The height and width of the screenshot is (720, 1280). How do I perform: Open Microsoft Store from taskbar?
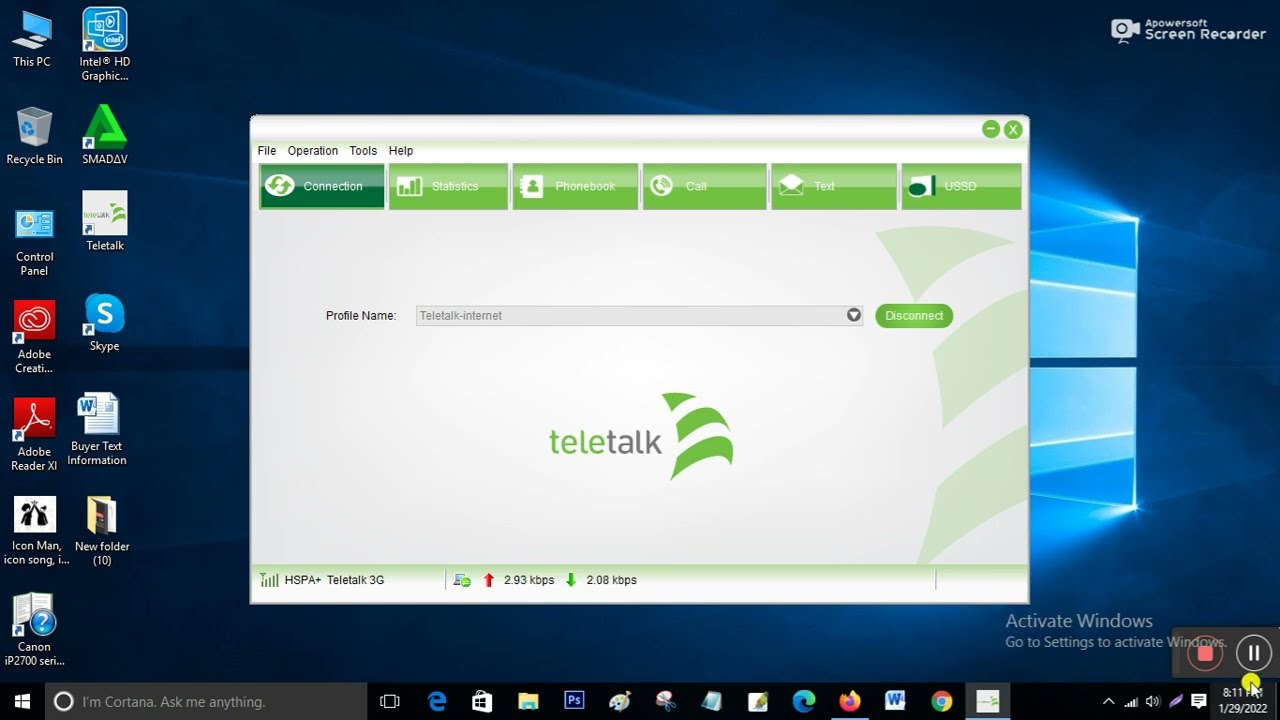click(x=482, y=702)
